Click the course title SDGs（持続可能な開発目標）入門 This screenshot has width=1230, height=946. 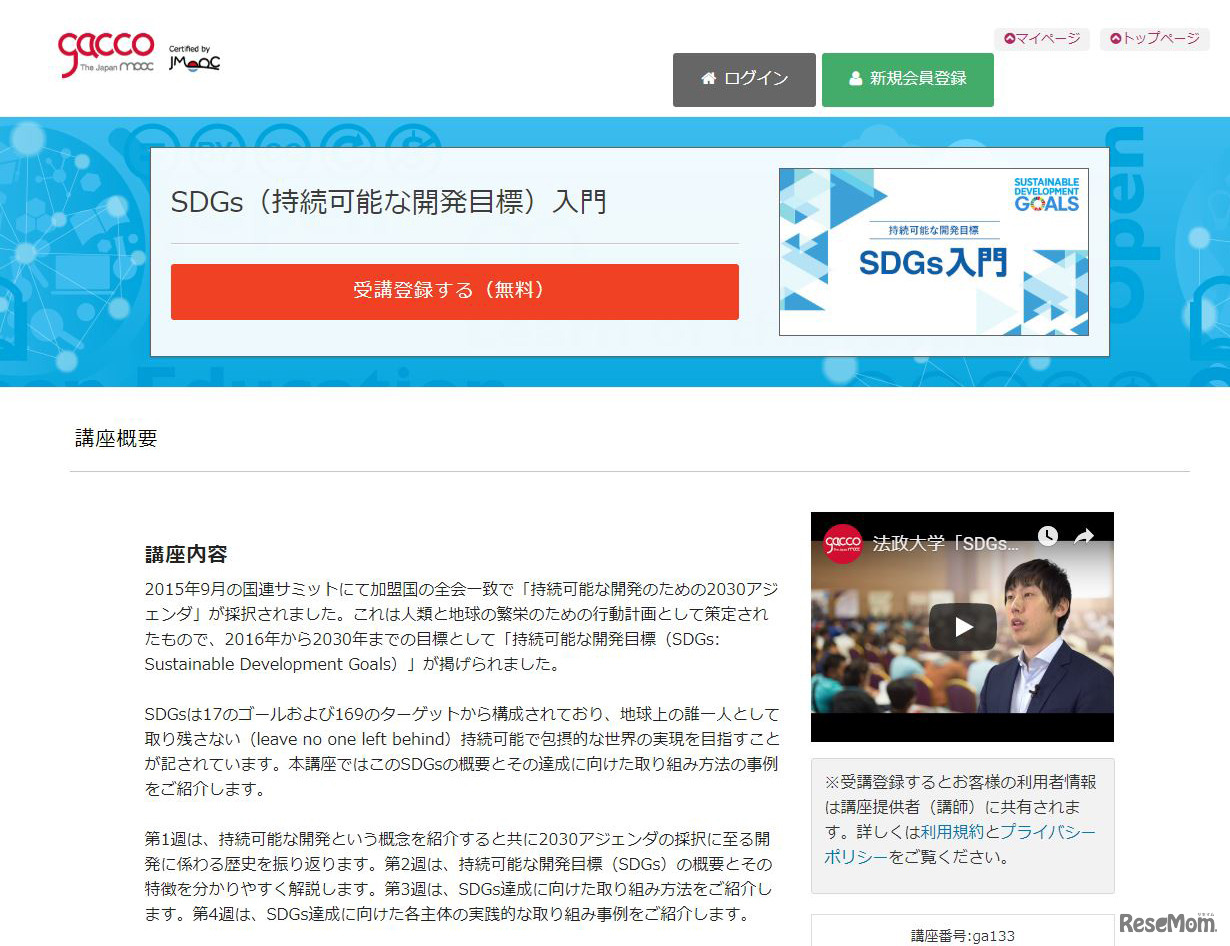[389, 202]
